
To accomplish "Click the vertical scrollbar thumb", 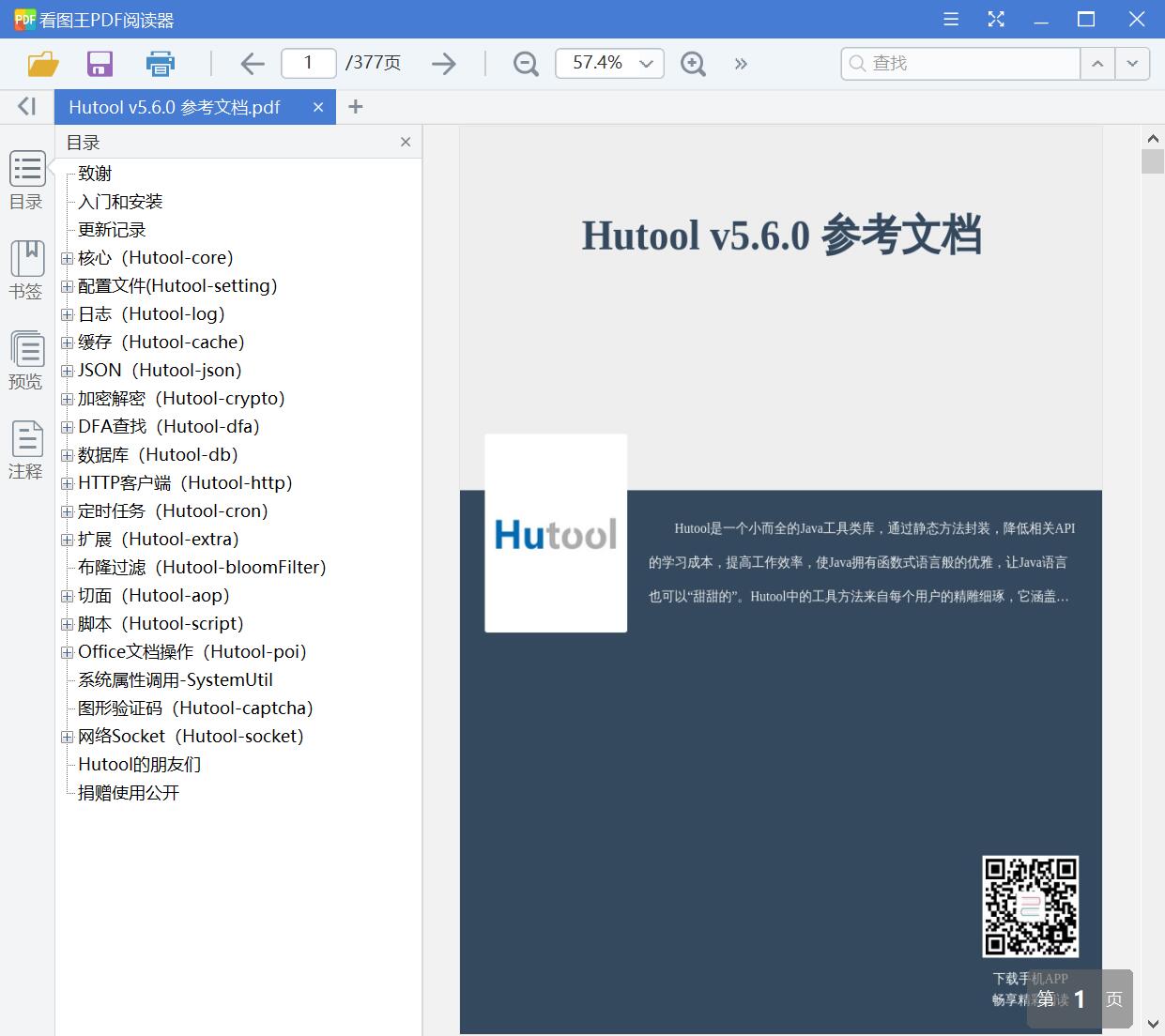I will click(1153, 160).
